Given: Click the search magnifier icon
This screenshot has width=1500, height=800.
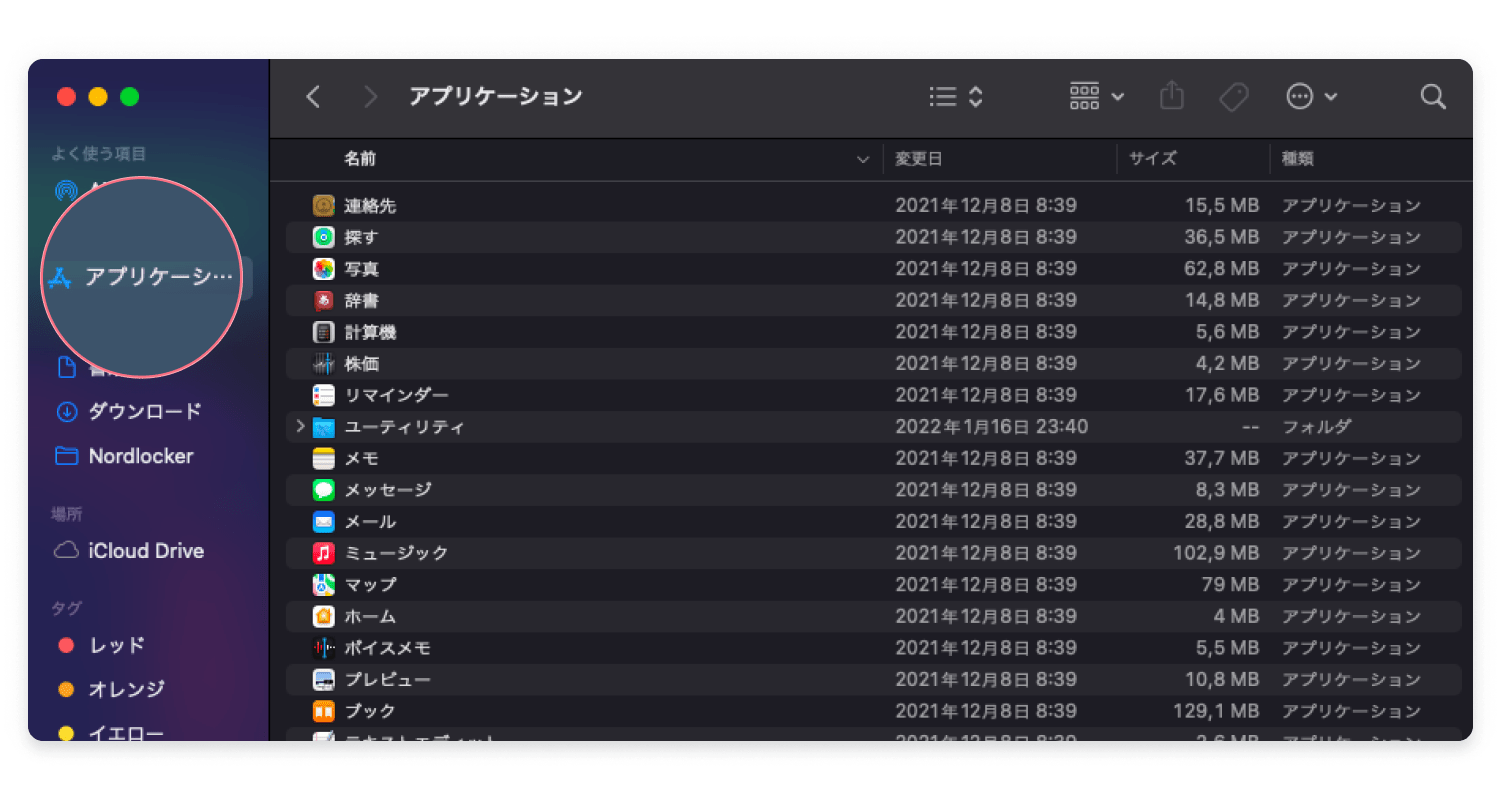Looking at the screenshot, I should click(x=1433, y=97).
